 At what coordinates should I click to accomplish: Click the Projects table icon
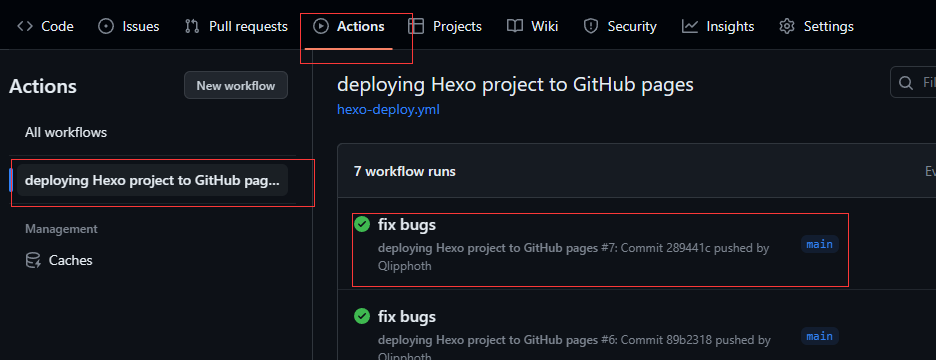point(416,26)
